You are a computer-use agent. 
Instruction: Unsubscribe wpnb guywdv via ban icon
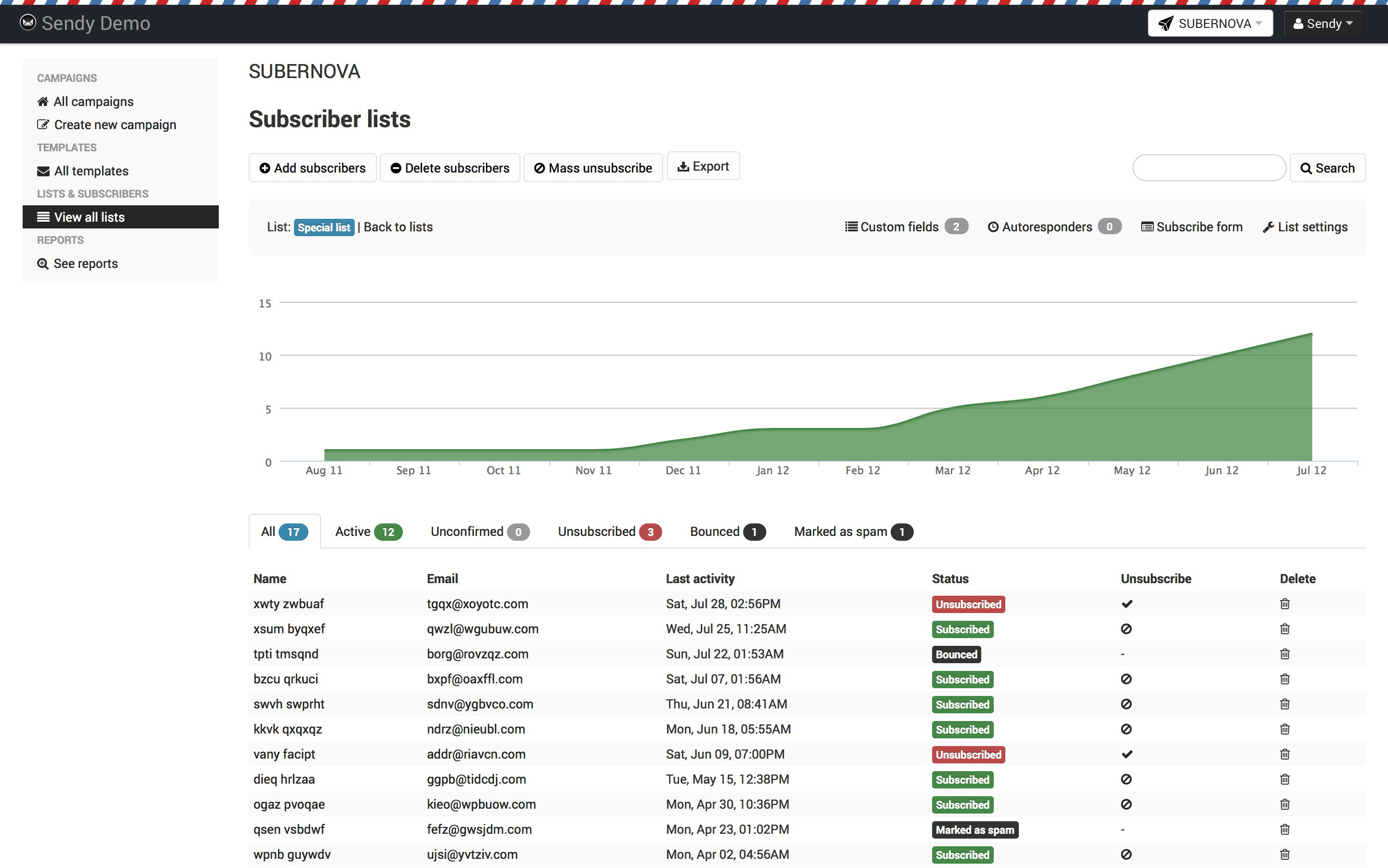1126,854
